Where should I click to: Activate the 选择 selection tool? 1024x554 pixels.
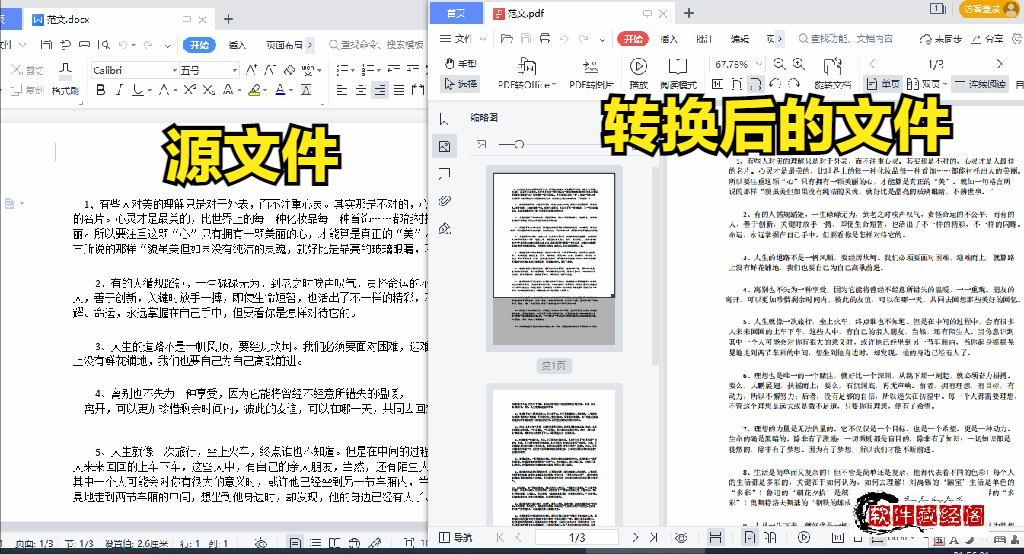[x=461, y=84]
